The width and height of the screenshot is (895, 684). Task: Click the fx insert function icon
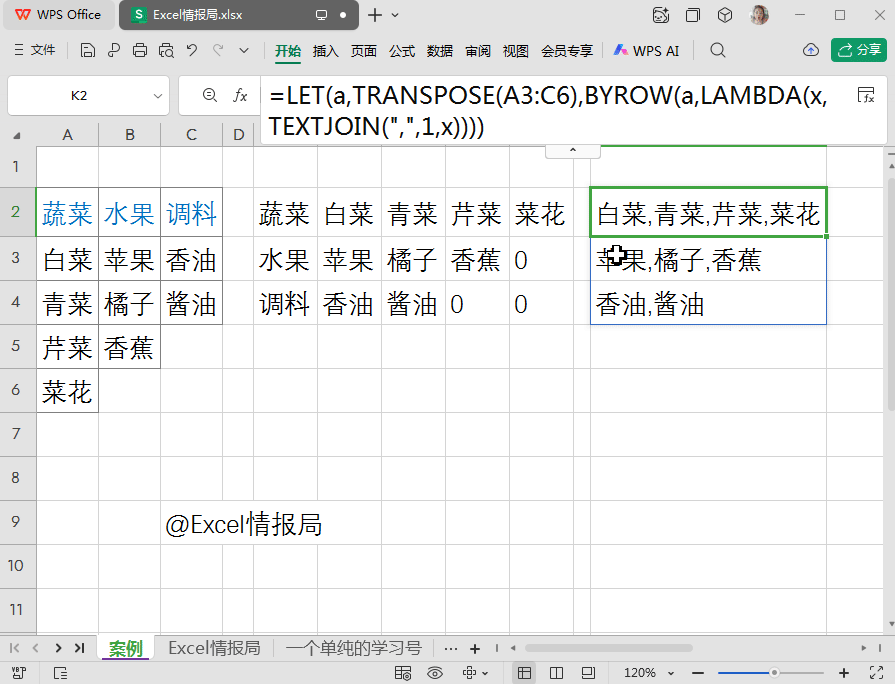tap(240, 95)
